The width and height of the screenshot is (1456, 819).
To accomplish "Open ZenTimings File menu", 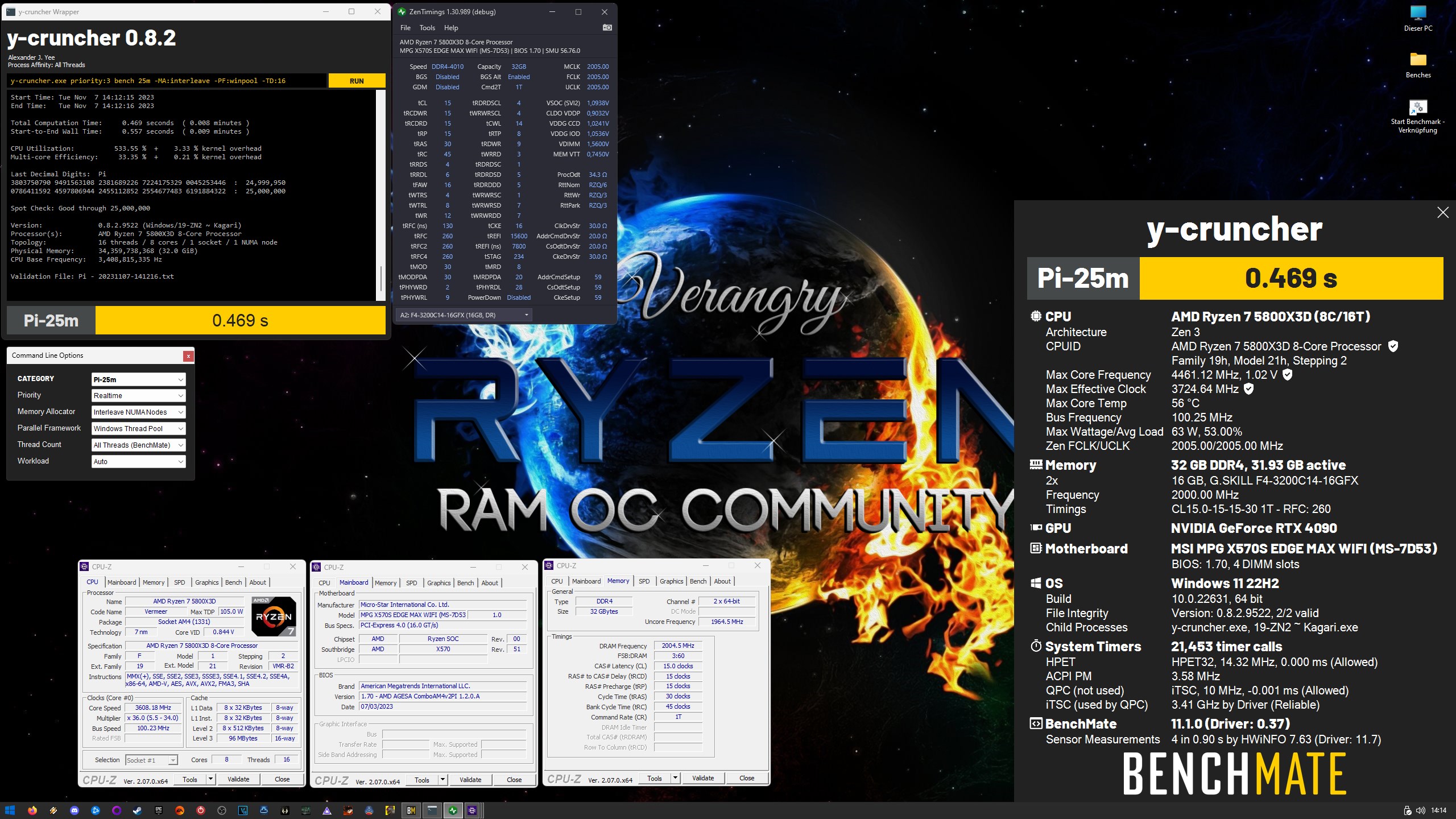I will [406, 28].
